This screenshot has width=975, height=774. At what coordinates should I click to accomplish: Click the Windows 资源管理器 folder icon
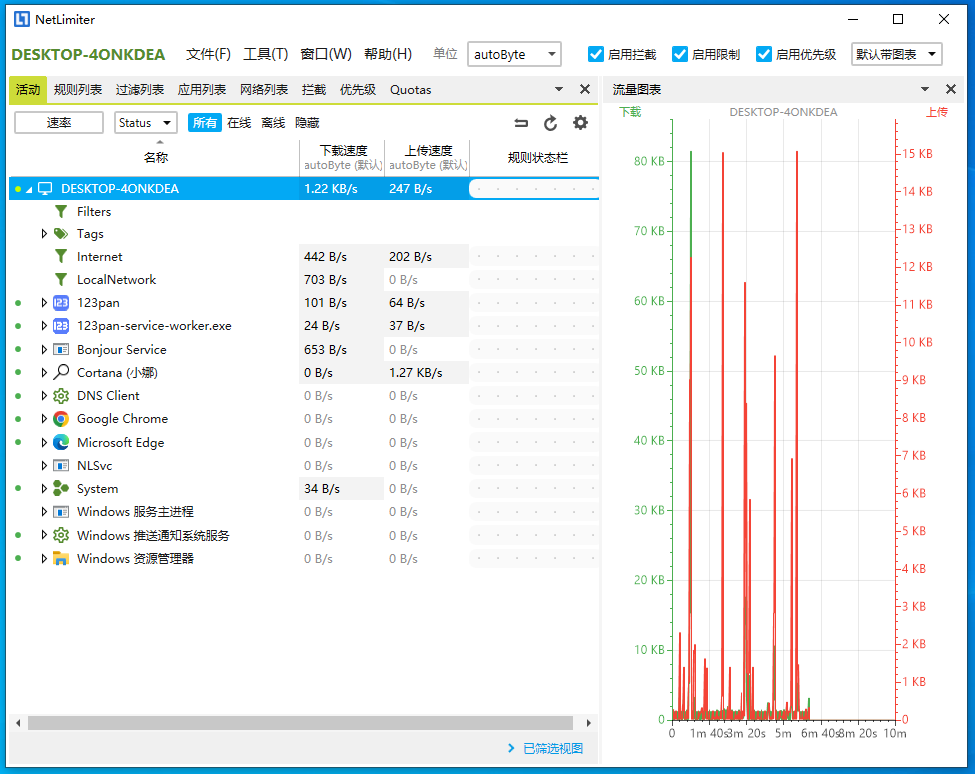[x=61, y=558]
